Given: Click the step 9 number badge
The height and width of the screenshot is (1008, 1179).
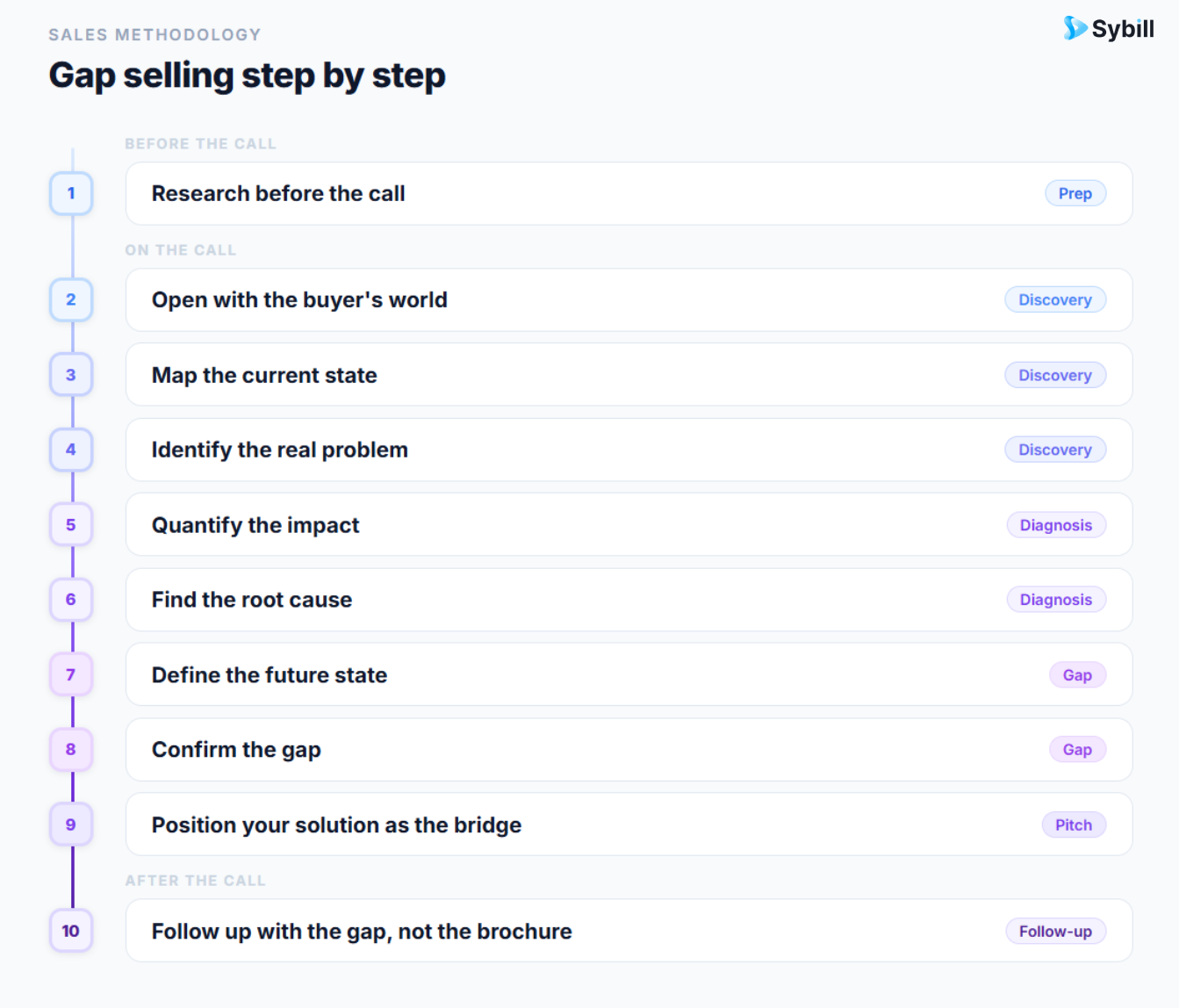Looking at the screenshot, I should click(x=71, y=824).
